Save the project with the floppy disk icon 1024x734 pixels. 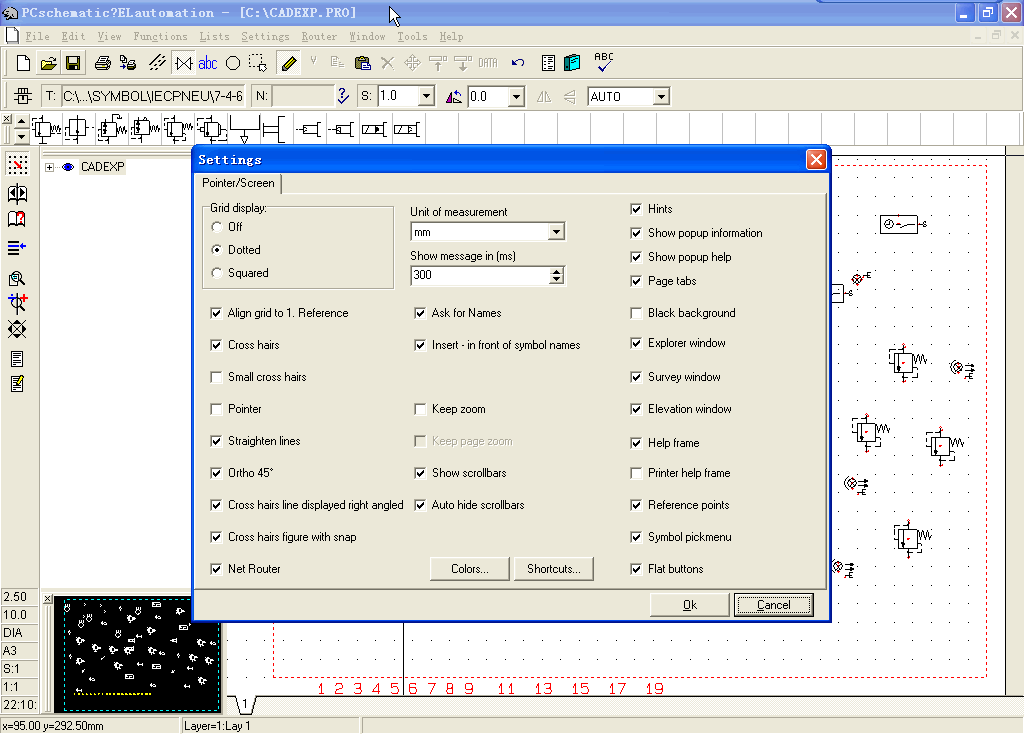point(73,63)
